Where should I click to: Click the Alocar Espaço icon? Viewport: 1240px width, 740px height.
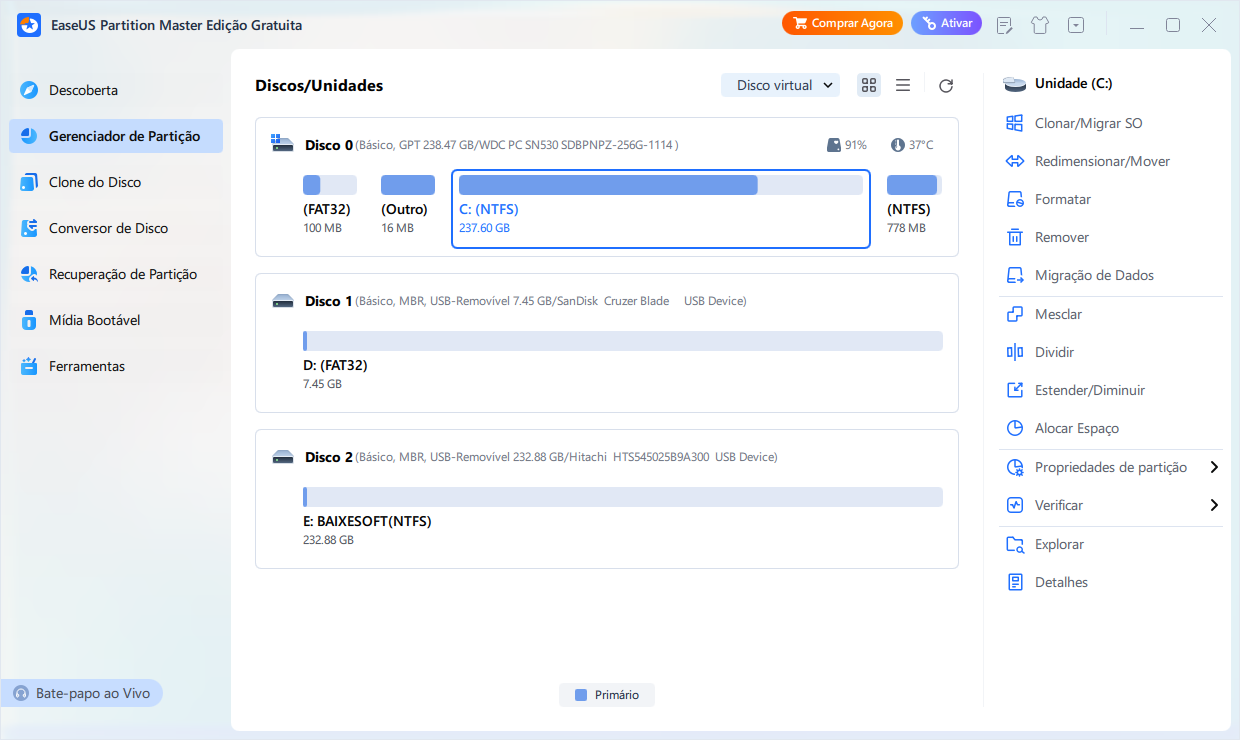pyautogui.click(x=1015, y=428)
